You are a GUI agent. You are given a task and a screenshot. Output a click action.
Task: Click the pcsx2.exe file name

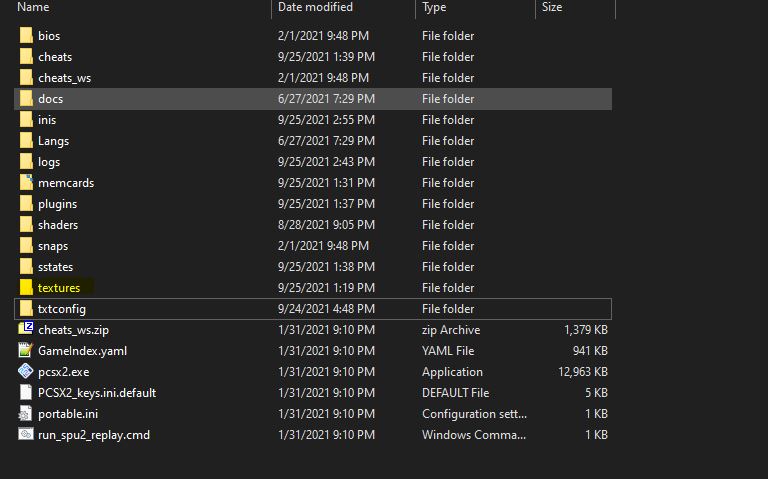click(64, 372)
